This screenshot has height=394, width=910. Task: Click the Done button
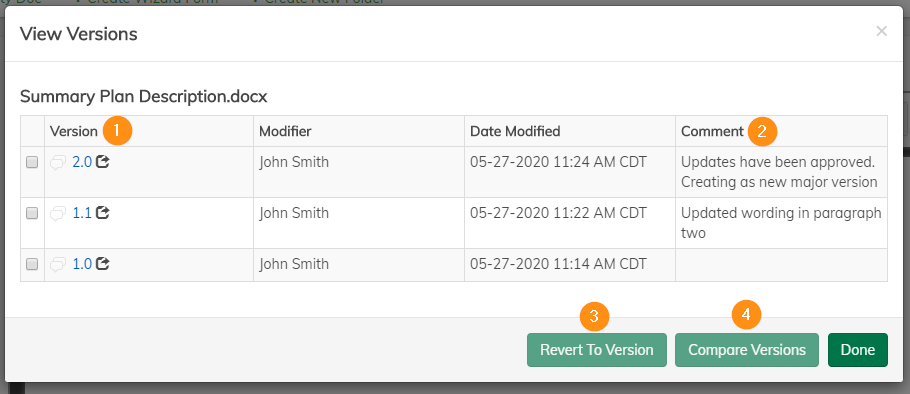coord(858,350)
